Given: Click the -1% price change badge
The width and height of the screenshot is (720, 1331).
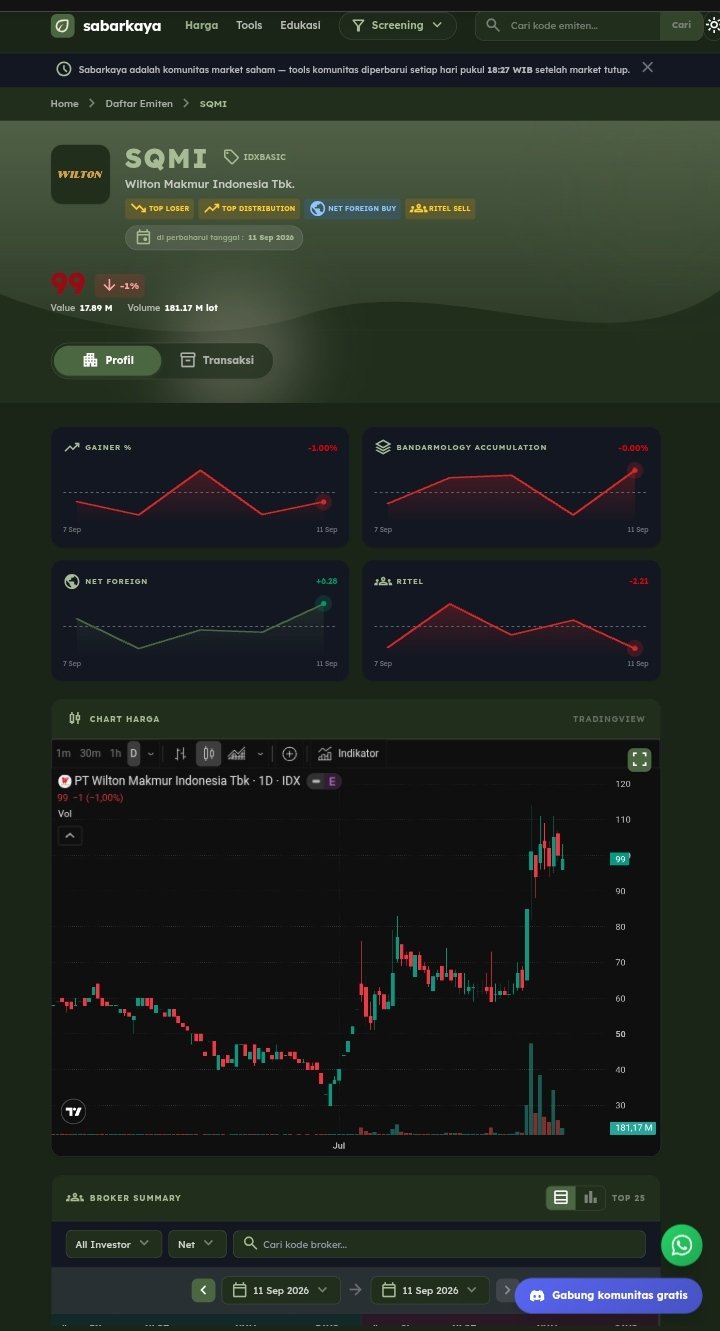Looking at the screenshot, I should pos(120,285).
